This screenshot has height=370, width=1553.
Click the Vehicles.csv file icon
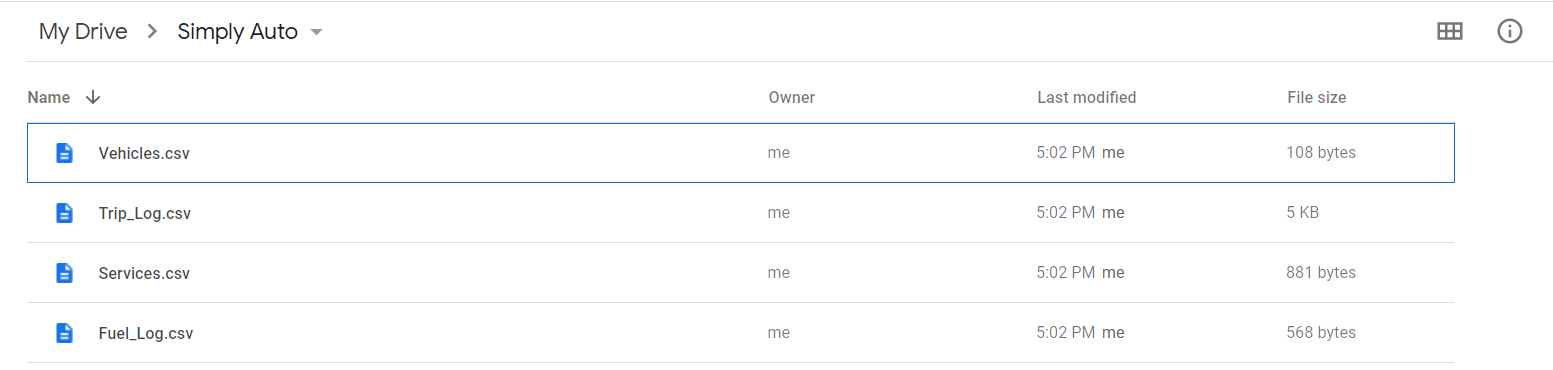coord(64,153)
